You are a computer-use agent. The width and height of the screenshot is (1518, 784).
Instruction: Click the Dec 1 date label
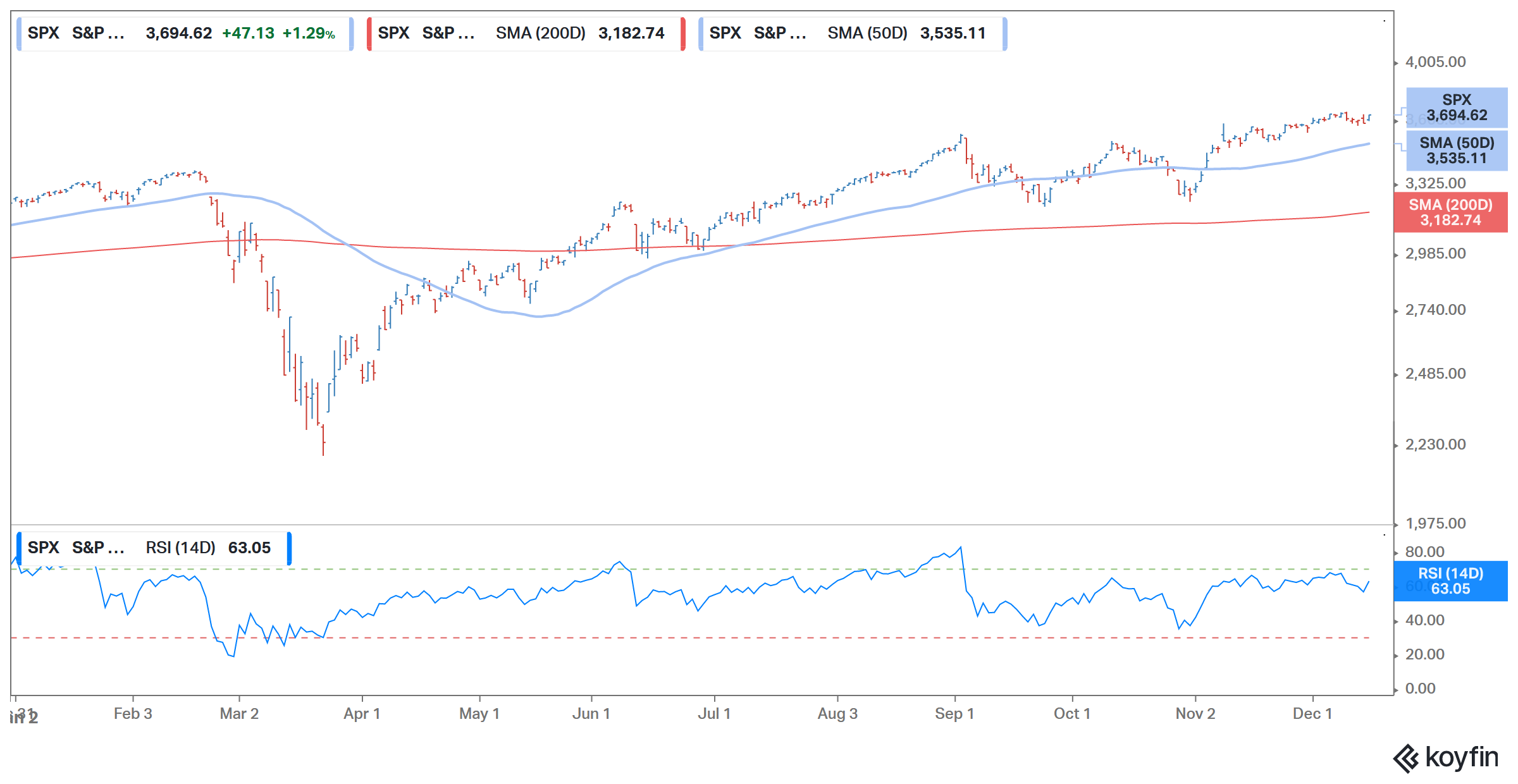tap(1312, 714)
